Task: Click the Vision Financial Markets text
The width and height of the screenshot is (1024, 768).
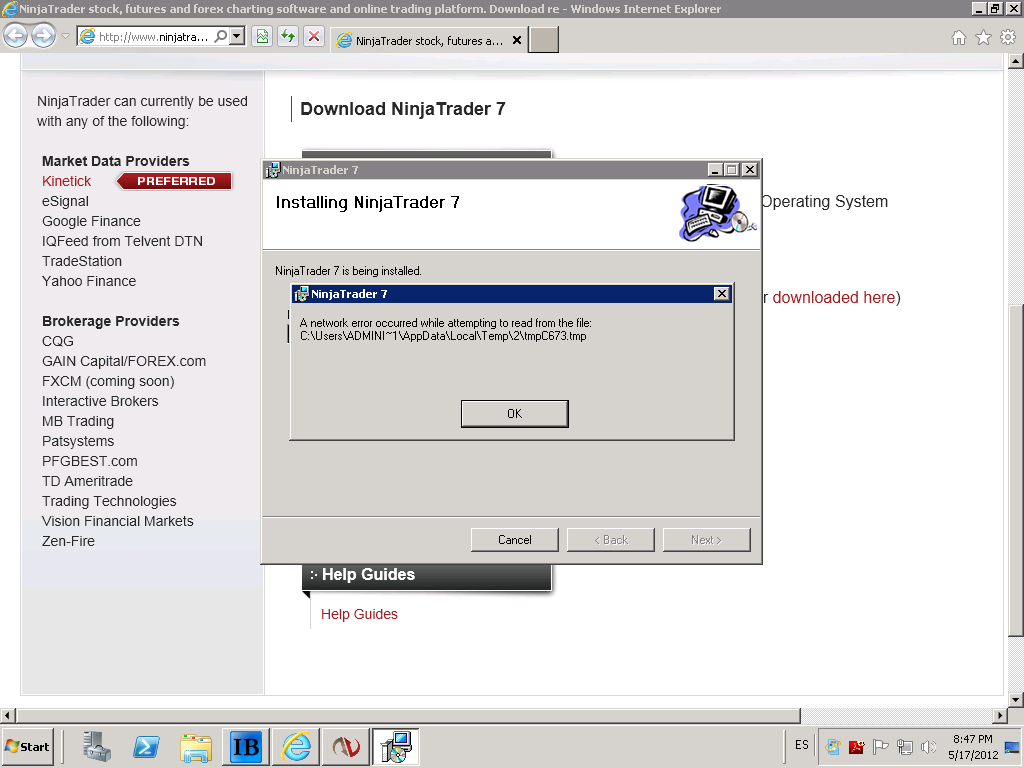Action: [118, 521]
